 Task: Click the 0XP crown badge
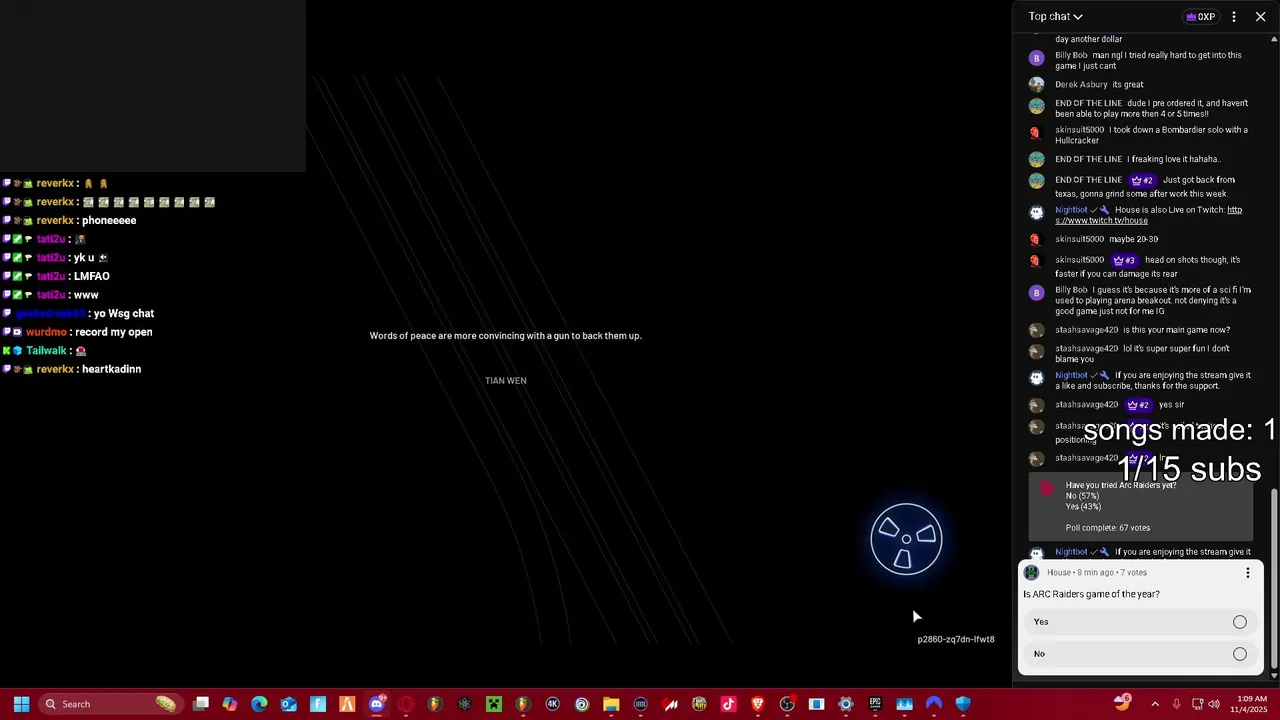[x=1200, y=16]
